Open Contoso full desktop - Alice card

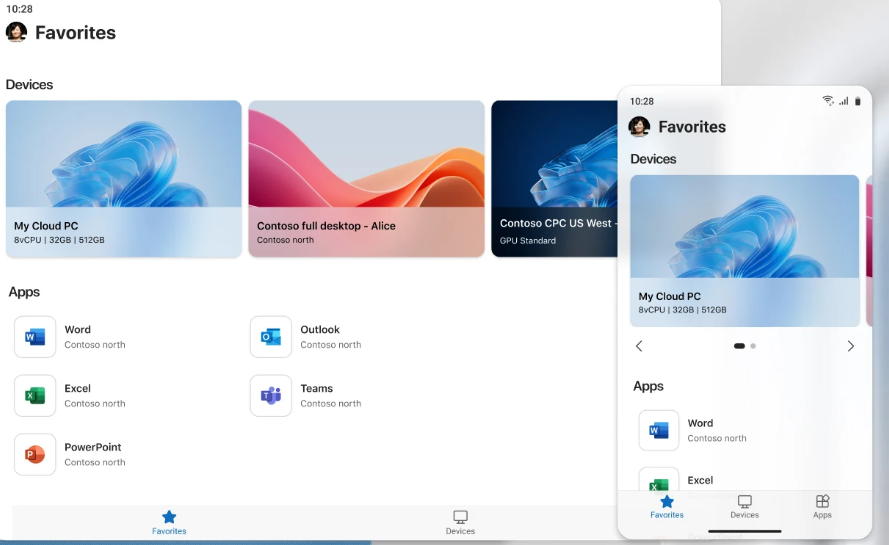[x=366, y=179]
